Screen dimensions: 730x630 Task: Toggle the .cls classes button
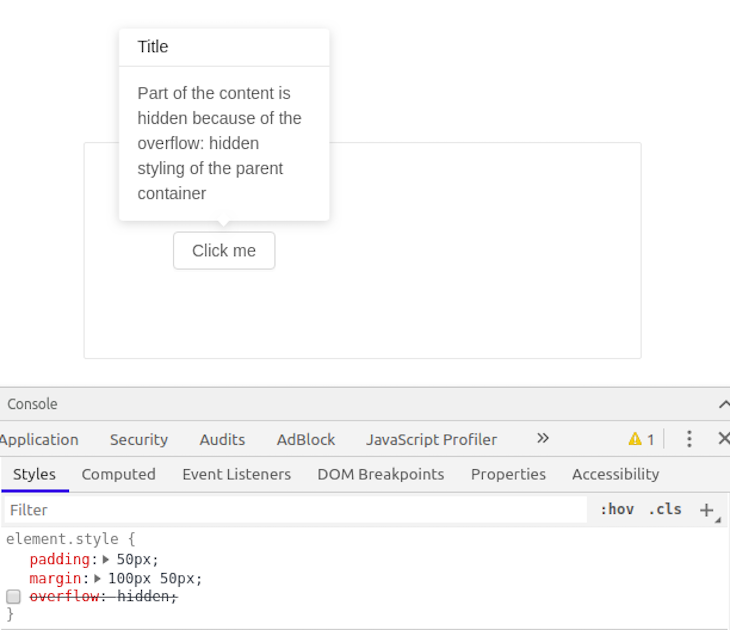click(x=665, y=509)
